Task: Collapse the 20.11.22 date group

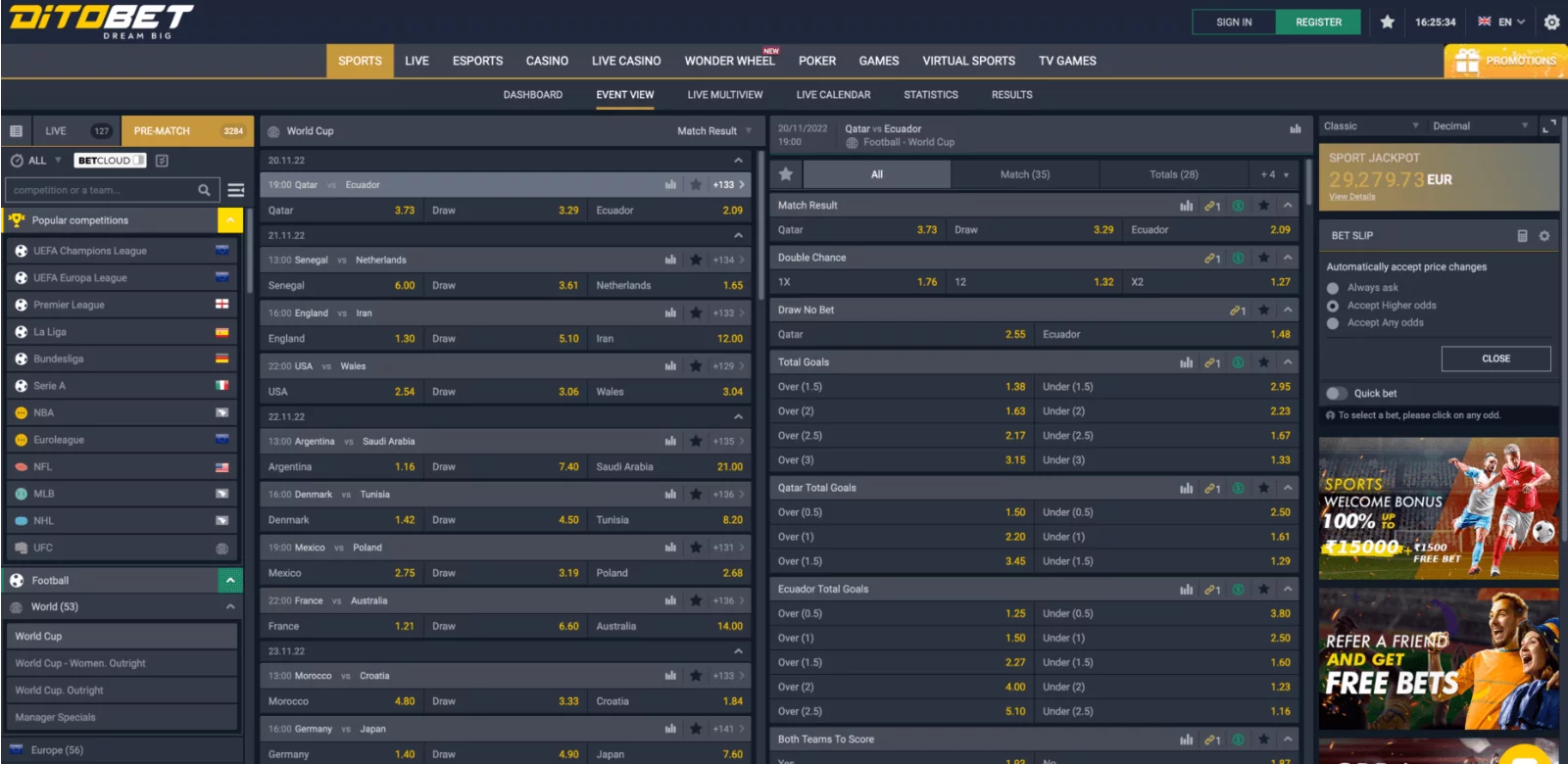Action: [x=738, y=161]
